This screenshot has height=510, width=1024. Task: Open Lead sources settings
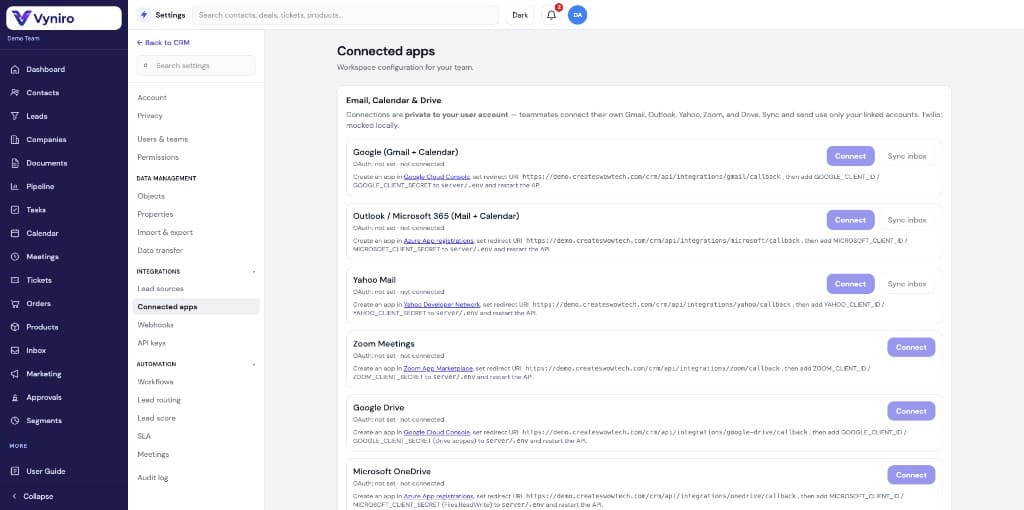(161, 289)
